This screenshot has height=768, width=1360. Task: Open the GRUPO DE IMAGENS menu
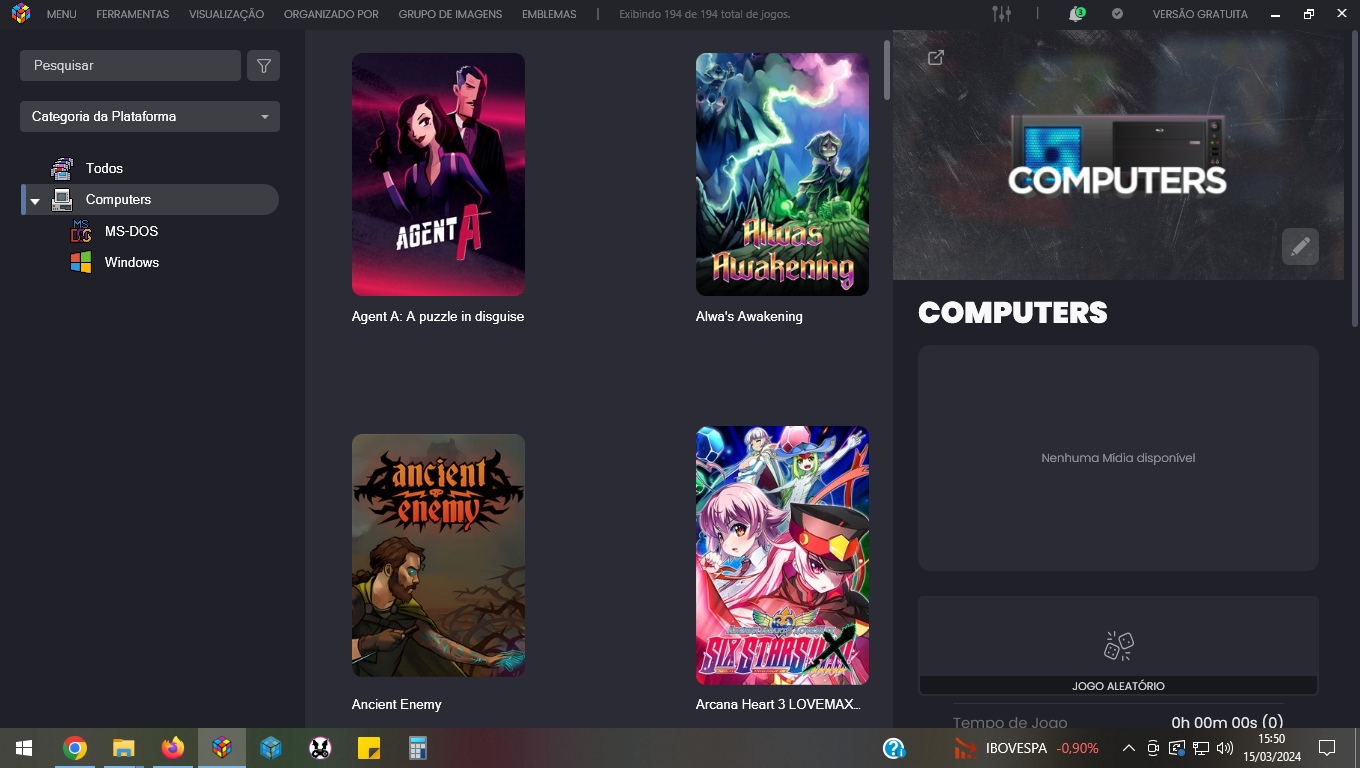point(450,14)
